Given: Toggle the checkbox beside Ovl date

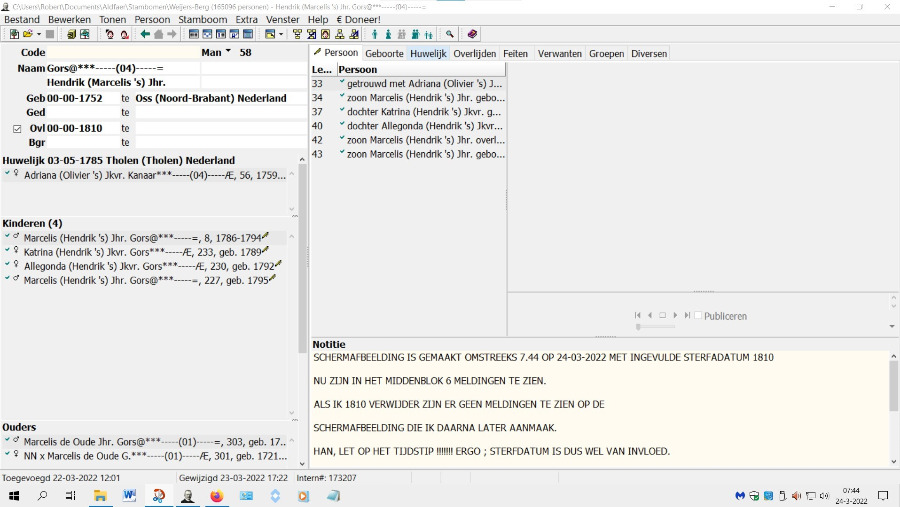Looking at the screenshot, I should [x=17, y=128].
